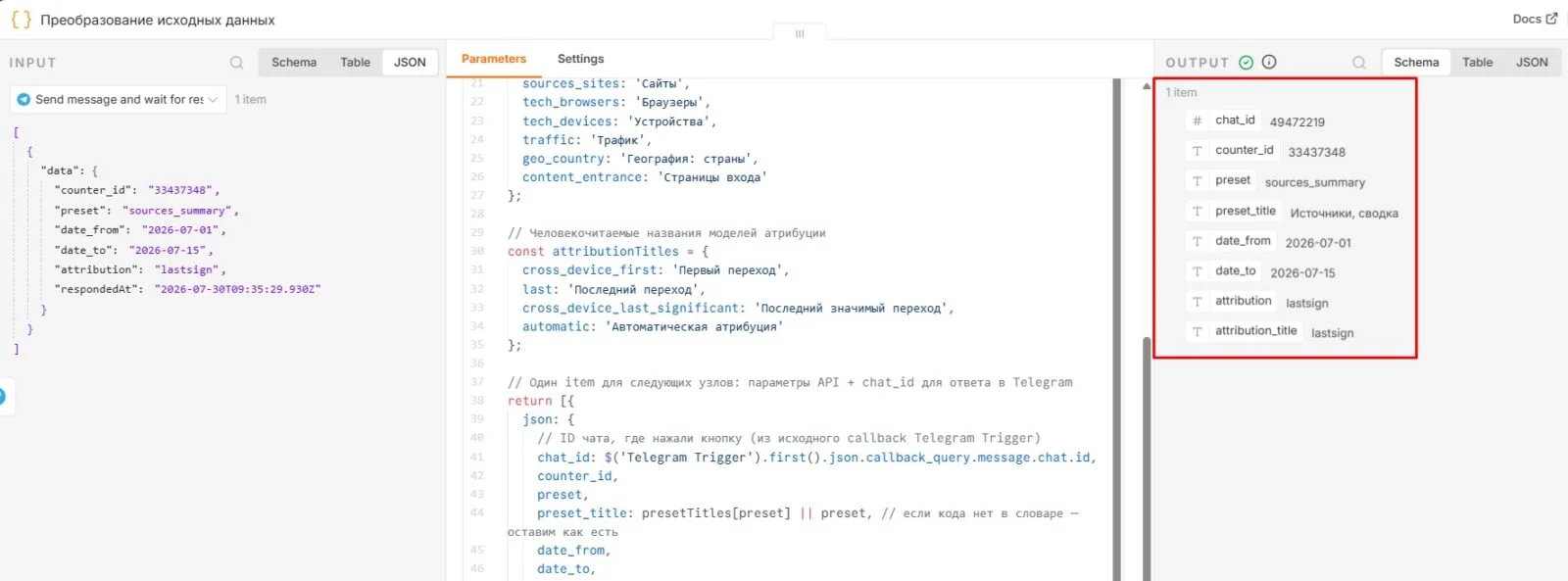Click the number type icon beside chat_id
The height and width of the screenshot is (581, 1568).
(x=1197, y=121)
